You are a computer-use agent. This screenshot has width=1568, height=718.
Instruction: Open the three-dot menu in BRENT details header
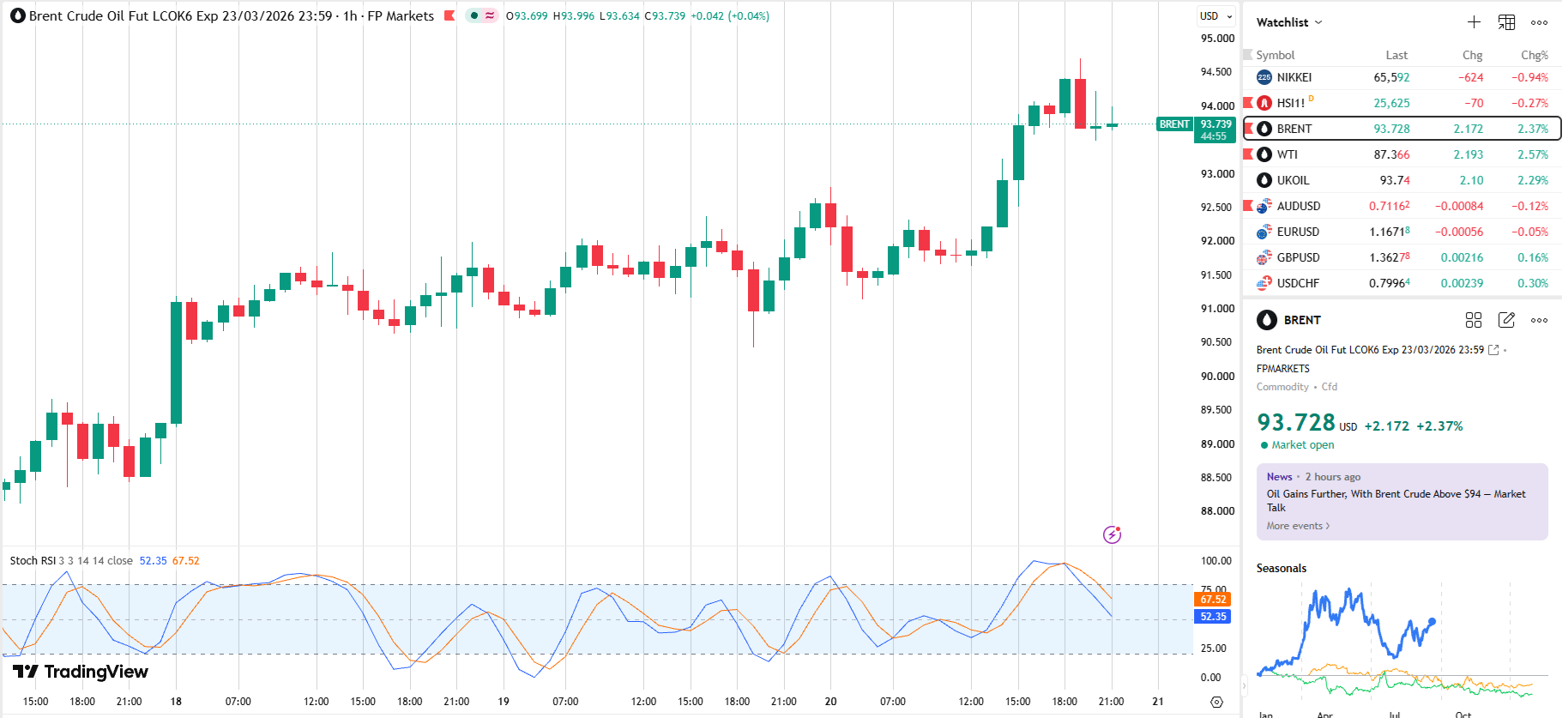pos(1540,320)
